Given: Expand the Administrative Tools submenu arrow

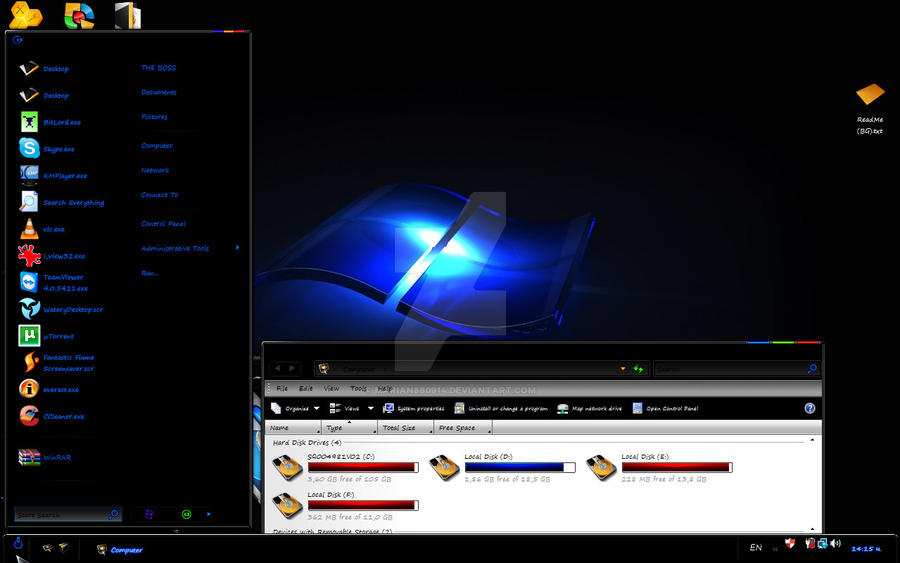Looking at the screenshot, I should [238, 248].
